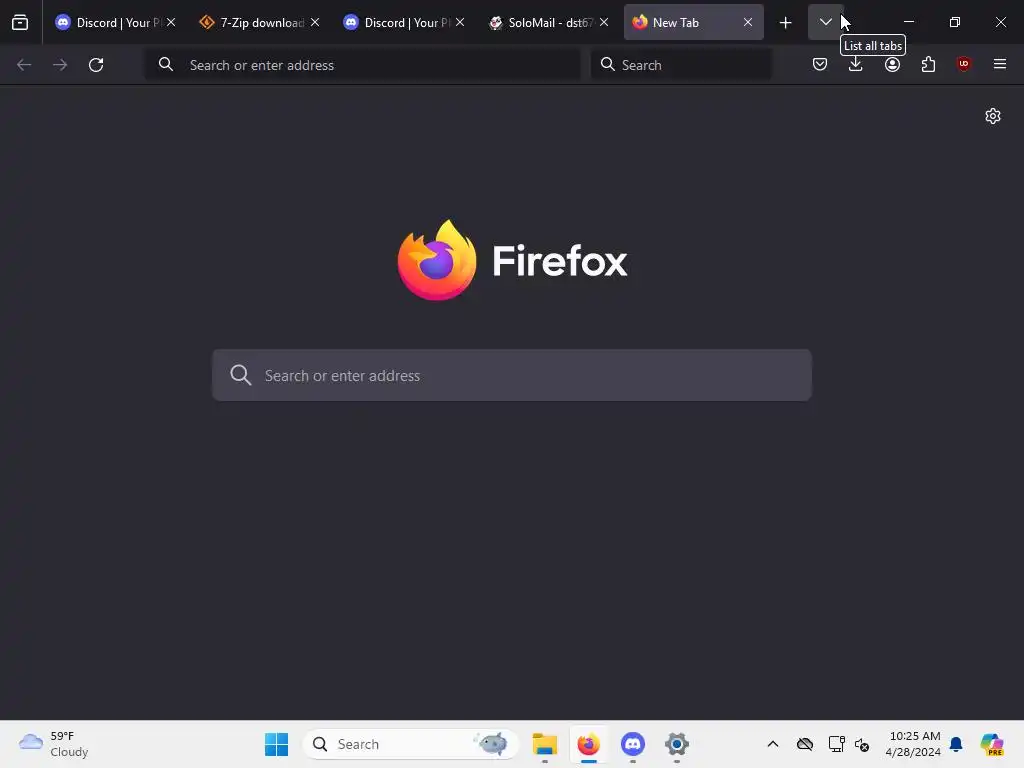Open weather widget showing 59°F Cloudy
Image resolution: width=1024 pixels, height=768 pixels.
pos(54,744)
